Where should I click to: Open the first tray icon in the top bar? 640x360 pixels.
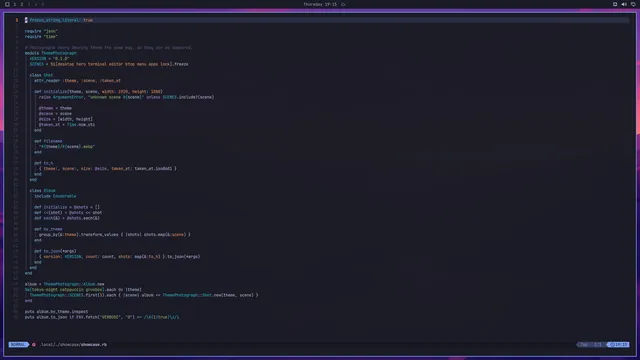pyautogui.click(x=615, y=4)
